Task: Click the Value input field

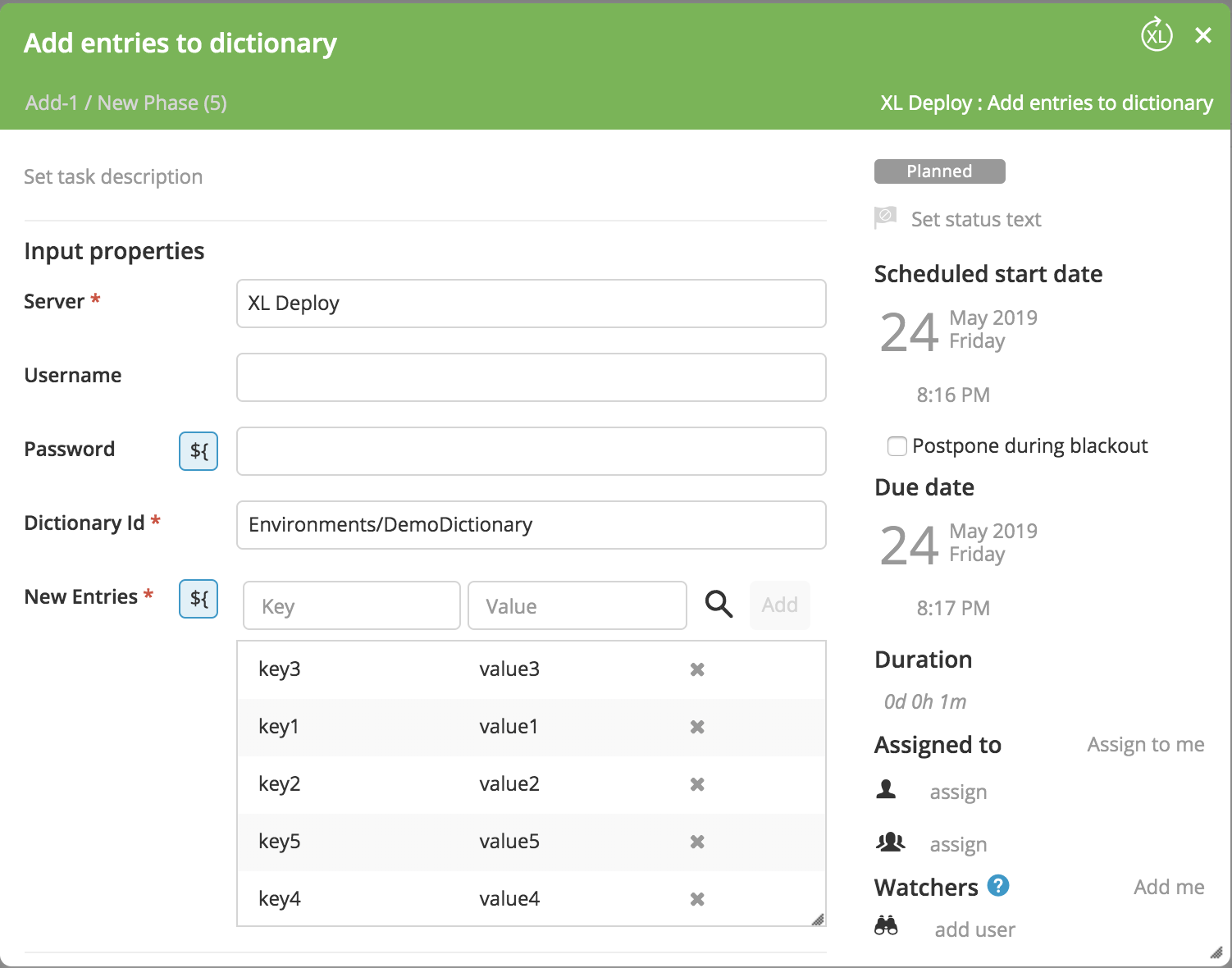Action: pyautogui.click(x=577, y=605)
